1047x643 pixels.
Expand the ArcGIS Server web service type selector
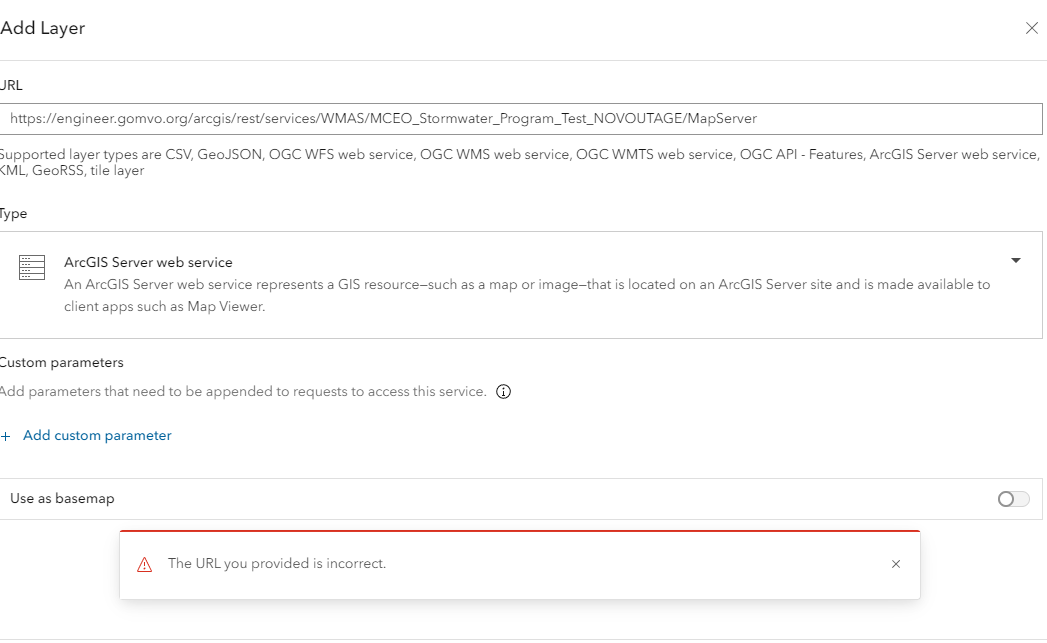(1016, 260)
